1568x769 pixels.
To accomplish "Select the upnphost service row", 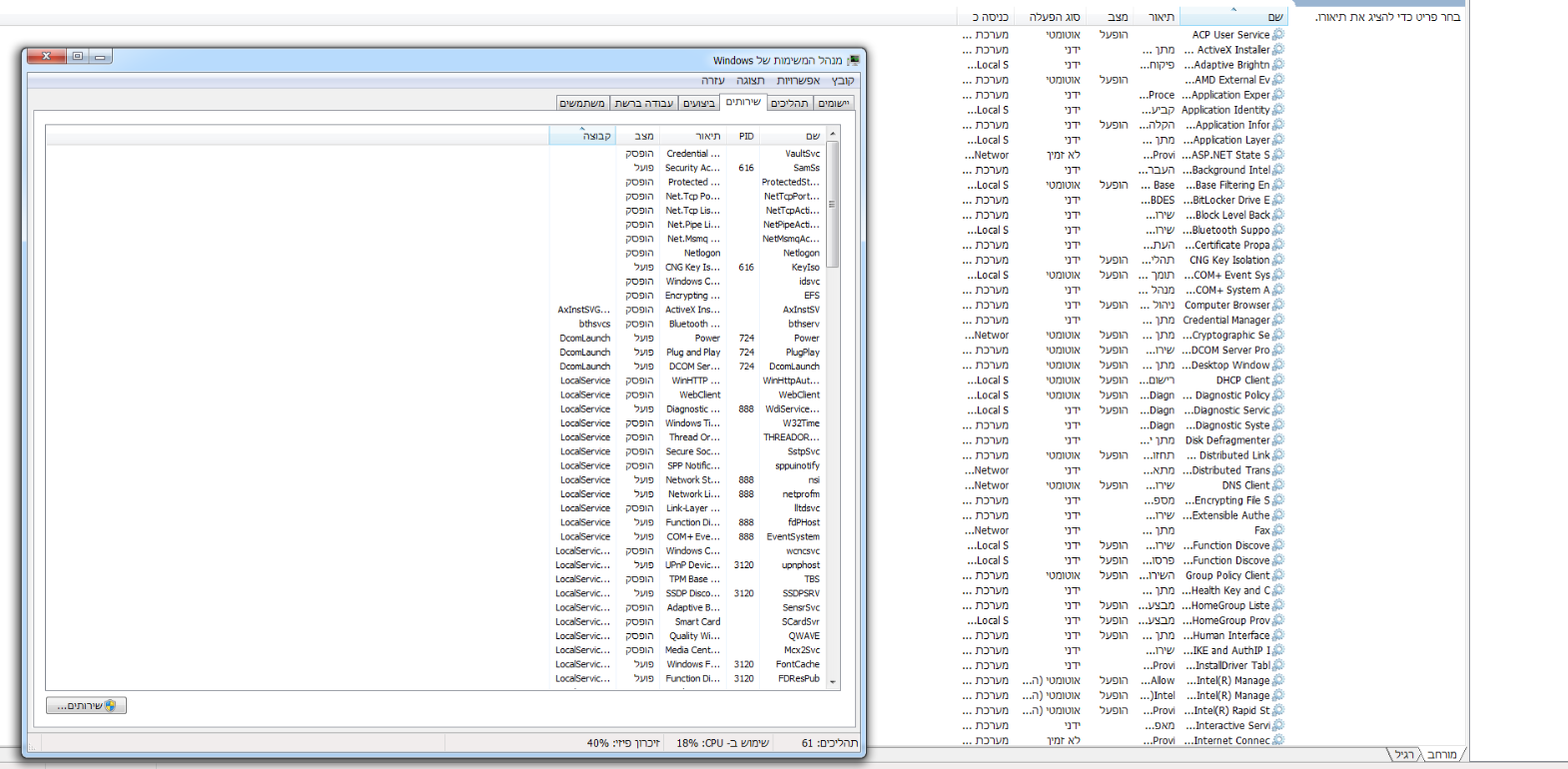I will pos(435,564).
